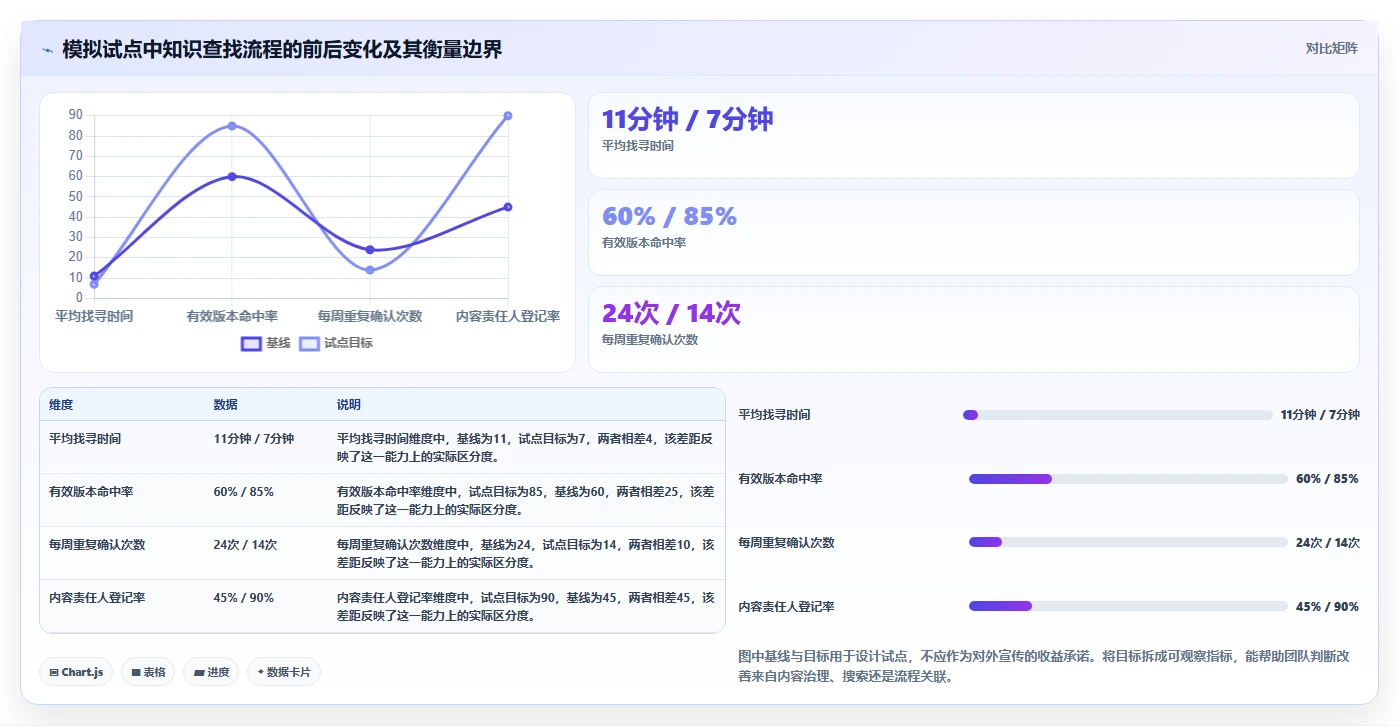Viewport: 1399px width, 726px height.
Task: Click the 内容责任人登记率 progress bar
Action: [1128, 606]
